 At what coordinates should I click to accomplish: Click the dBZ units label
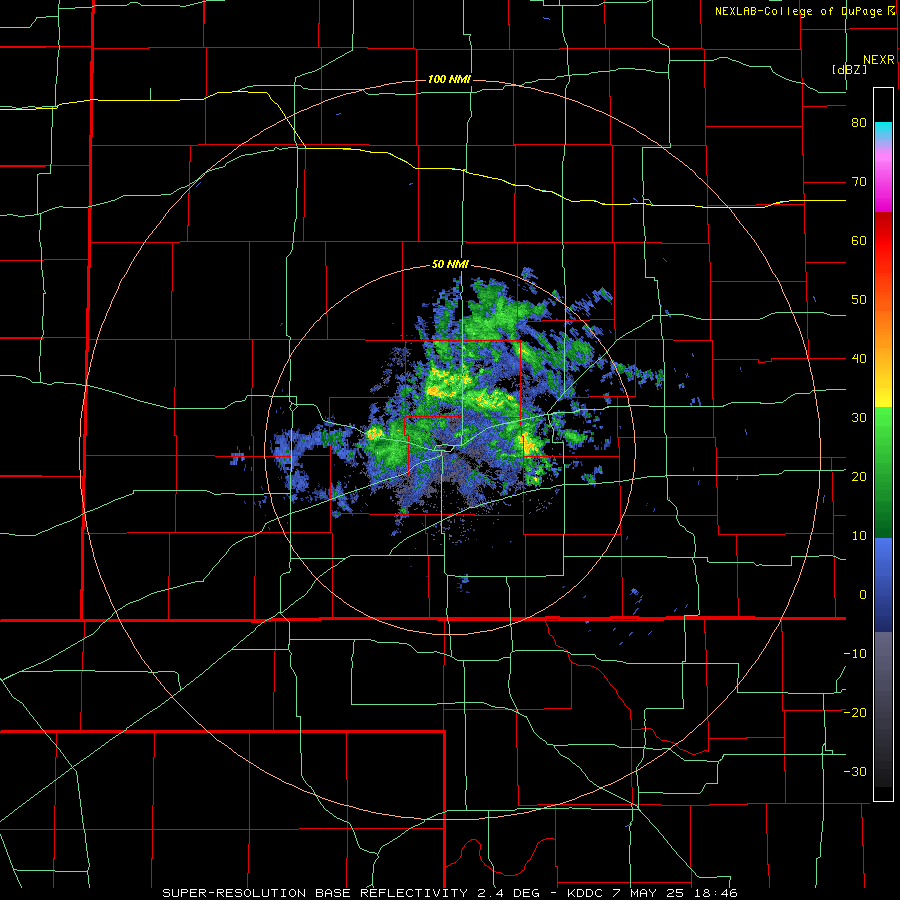849,70
